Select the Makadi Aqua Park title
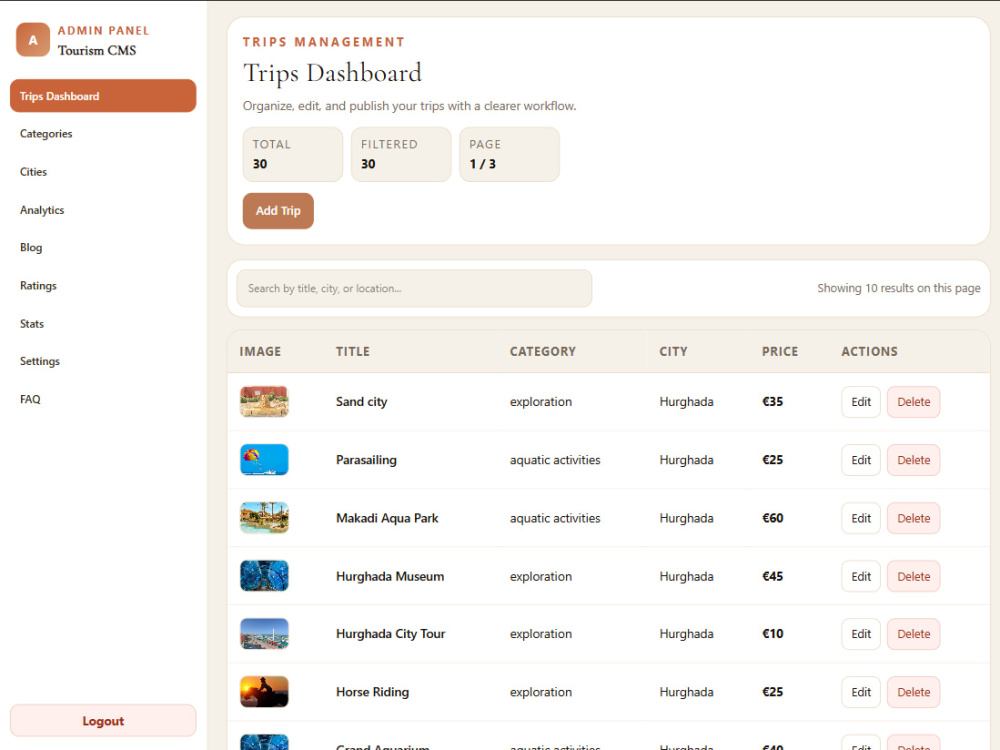Screen dimensions: 1000x750 387,518
